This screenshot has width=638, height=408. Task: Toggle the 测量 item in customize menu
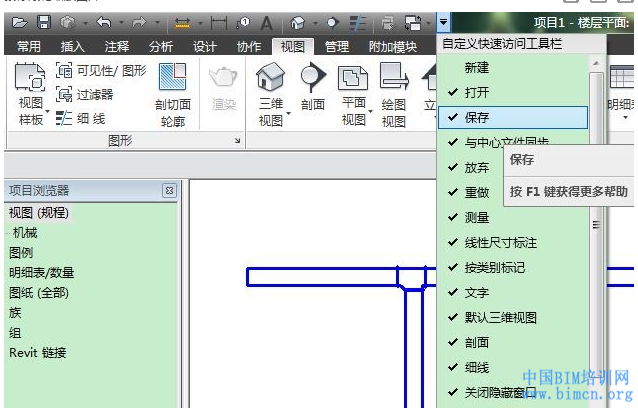click(x=477, y=217)
